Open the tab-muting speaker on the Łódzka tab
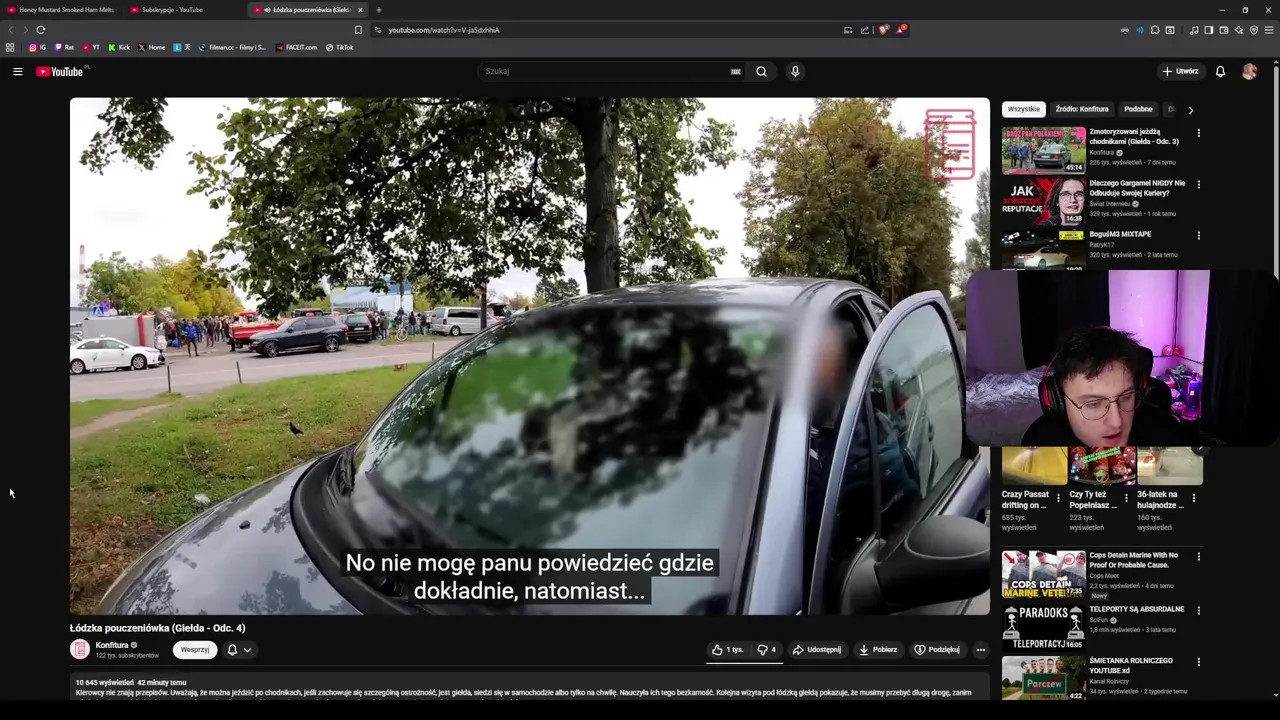 coord(268,10)
